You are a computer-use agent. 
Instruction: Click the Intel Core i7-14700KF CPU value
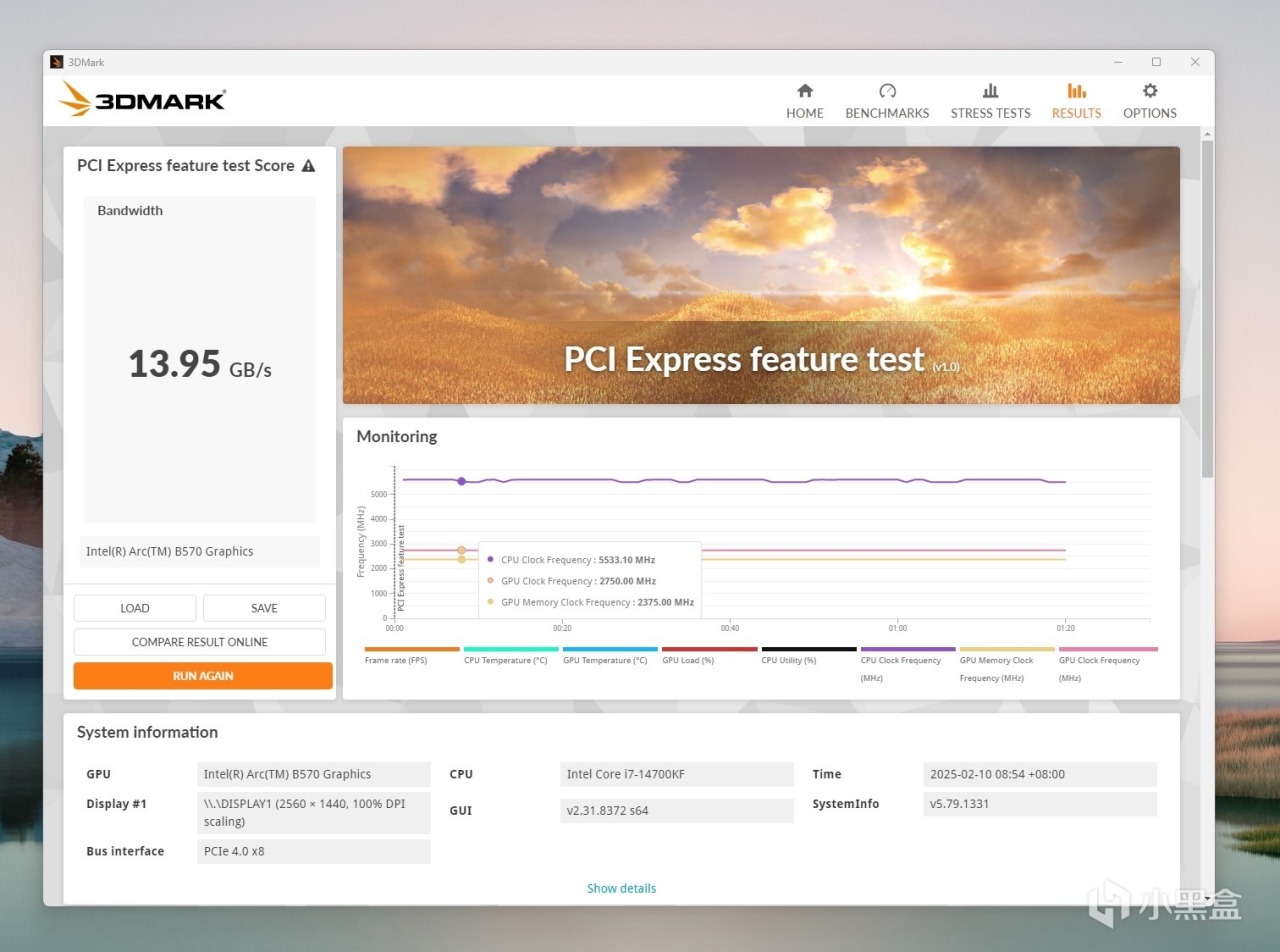tap(677, 774)
